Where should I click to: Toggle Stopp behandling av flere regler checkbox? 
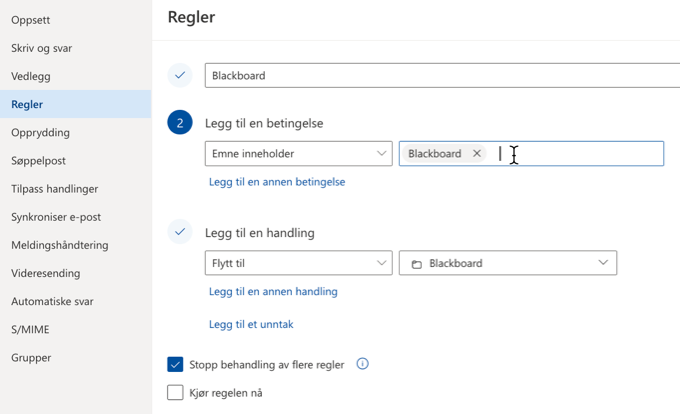click(175, 365)
